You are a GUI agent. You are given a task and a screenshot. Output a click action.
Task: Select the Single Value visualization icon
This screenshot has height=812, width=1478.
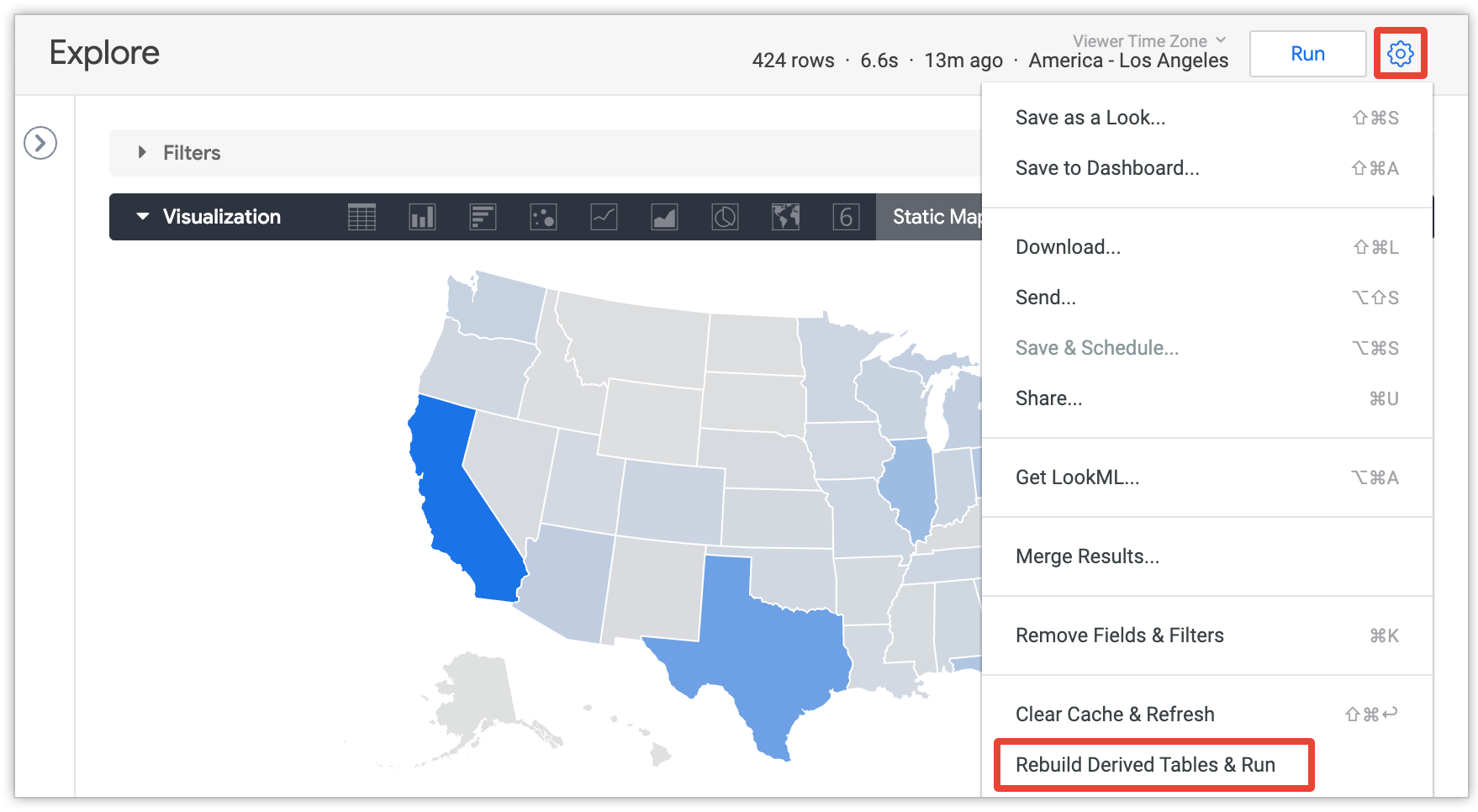click(x=846, y=217)
